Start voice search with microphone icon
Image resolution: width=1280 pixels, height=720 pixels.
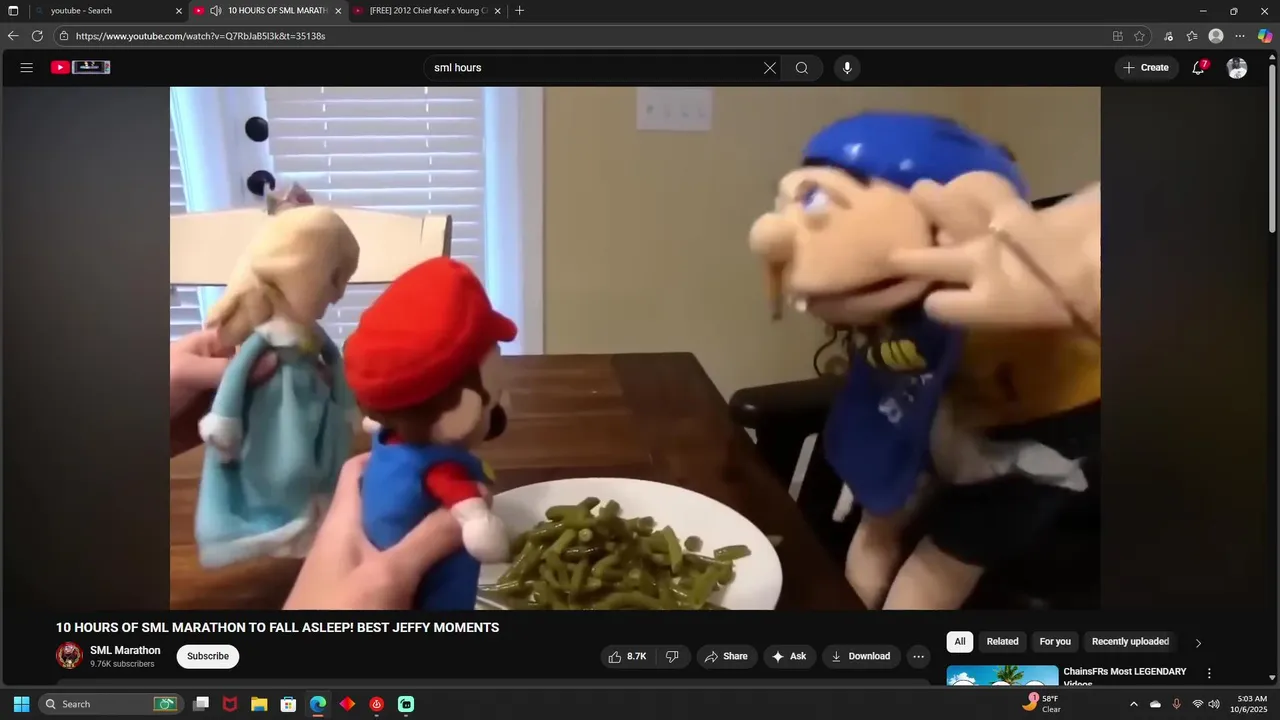(847, 68)
